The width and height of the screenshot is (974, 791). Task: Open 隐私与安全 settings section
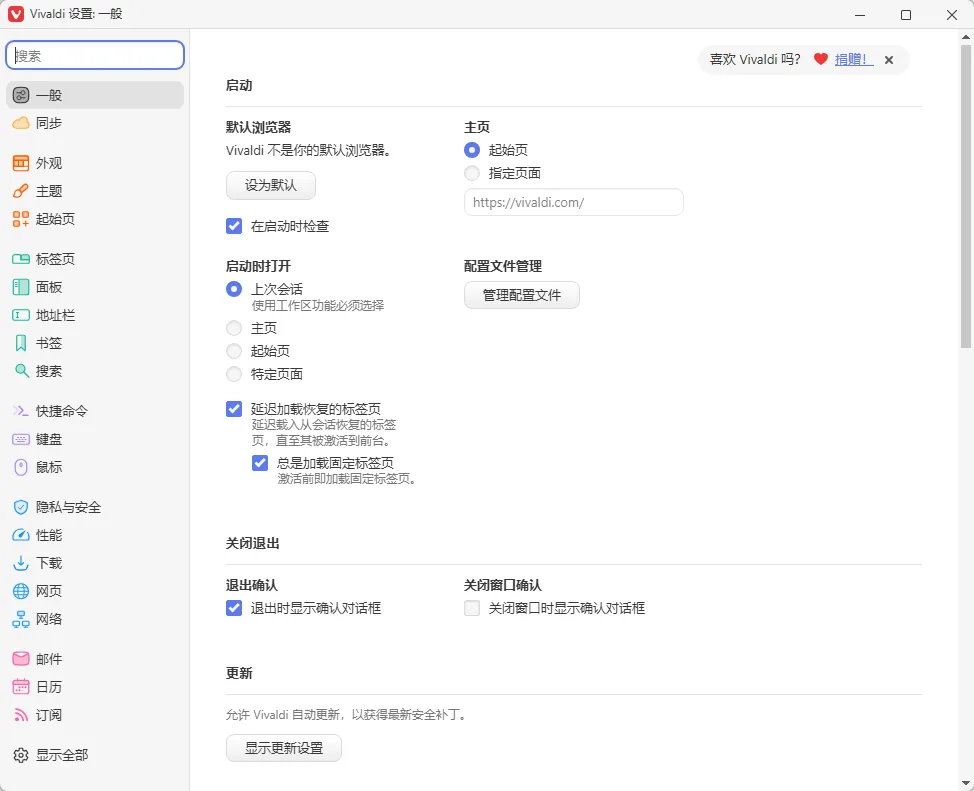click(95, 507)
